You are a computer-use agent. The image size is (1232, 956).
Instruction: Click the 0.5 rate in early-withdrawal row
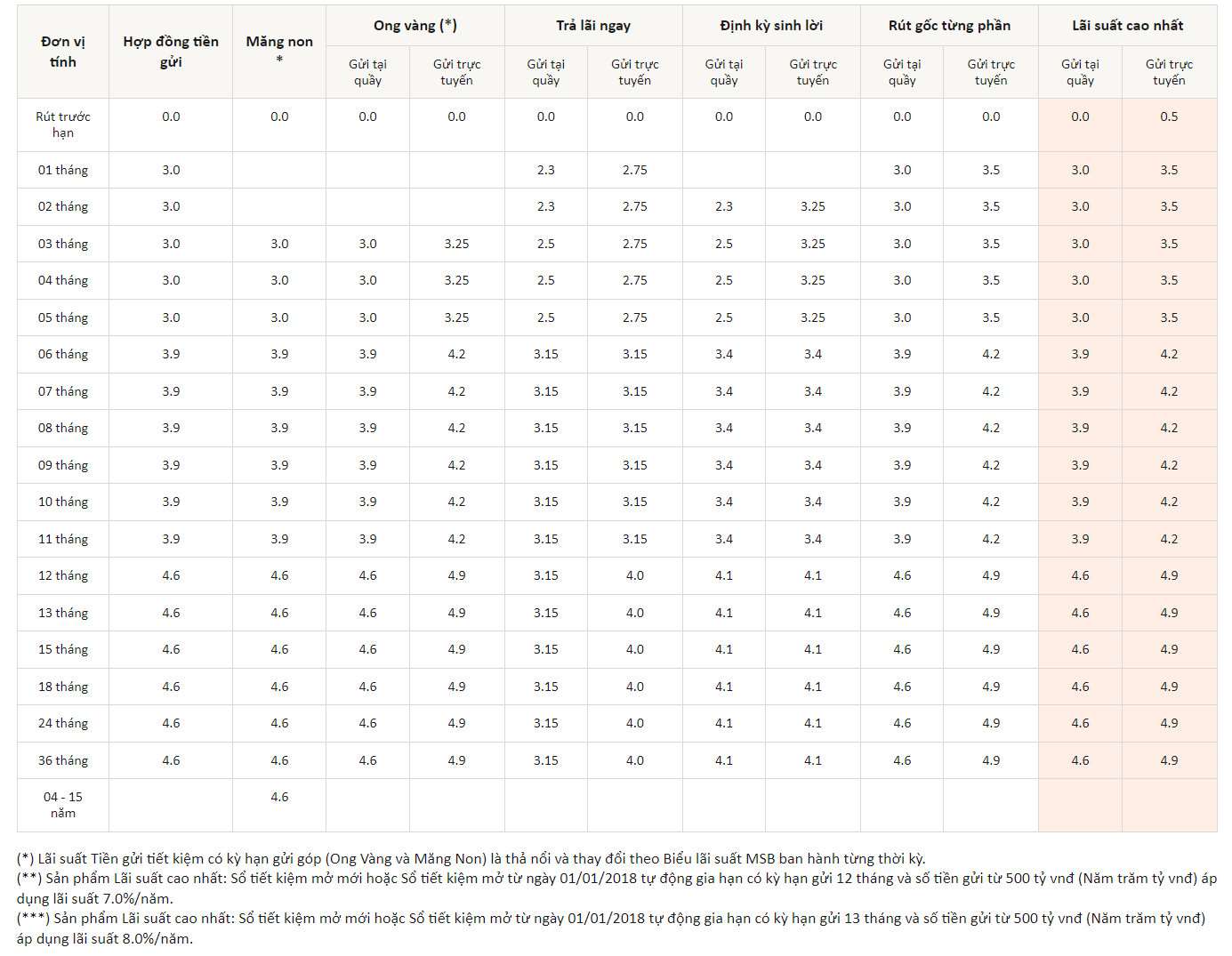tap(1169, 116)
